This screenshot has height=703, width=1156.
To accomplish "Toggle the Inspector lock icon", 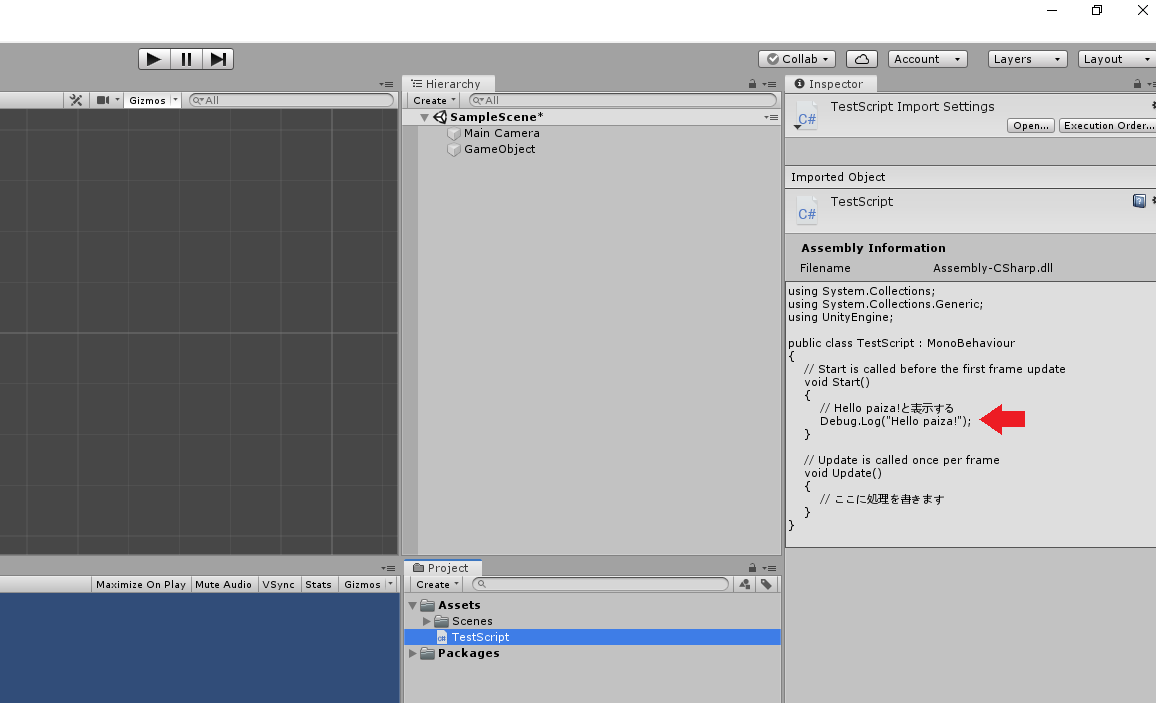I will pos(1138,84).
